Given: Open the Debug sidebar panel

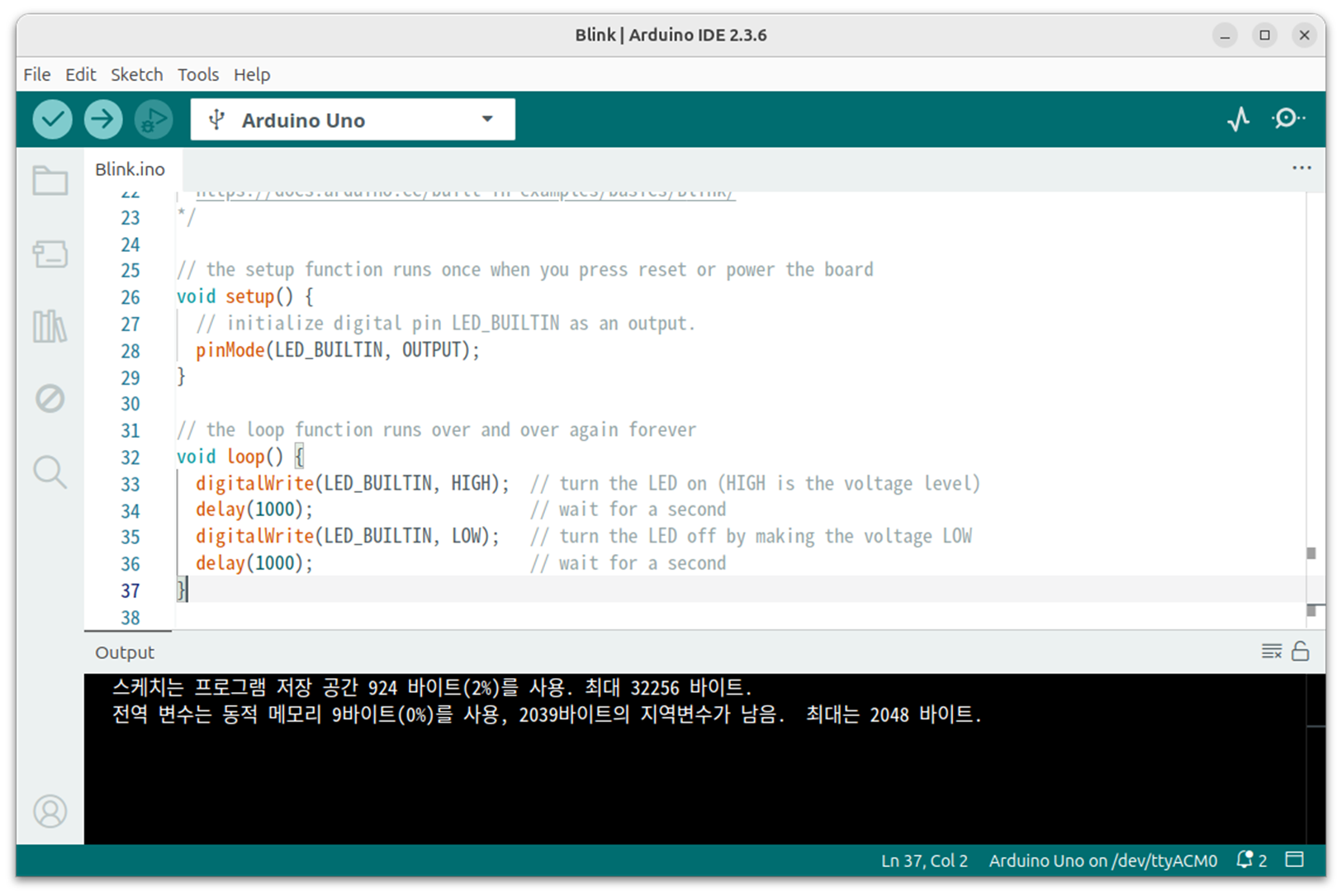Looking at the screenshot, I should pyautogui.click(x=50, y=399).
